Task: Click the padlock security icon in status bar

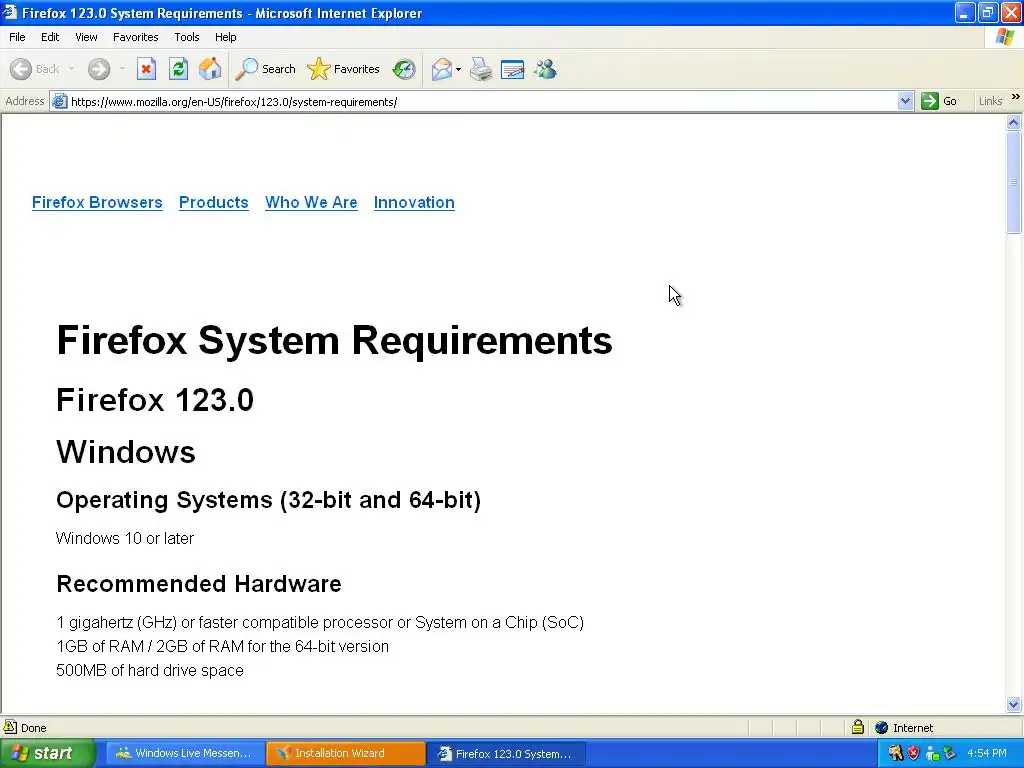Action: point(857,727)
